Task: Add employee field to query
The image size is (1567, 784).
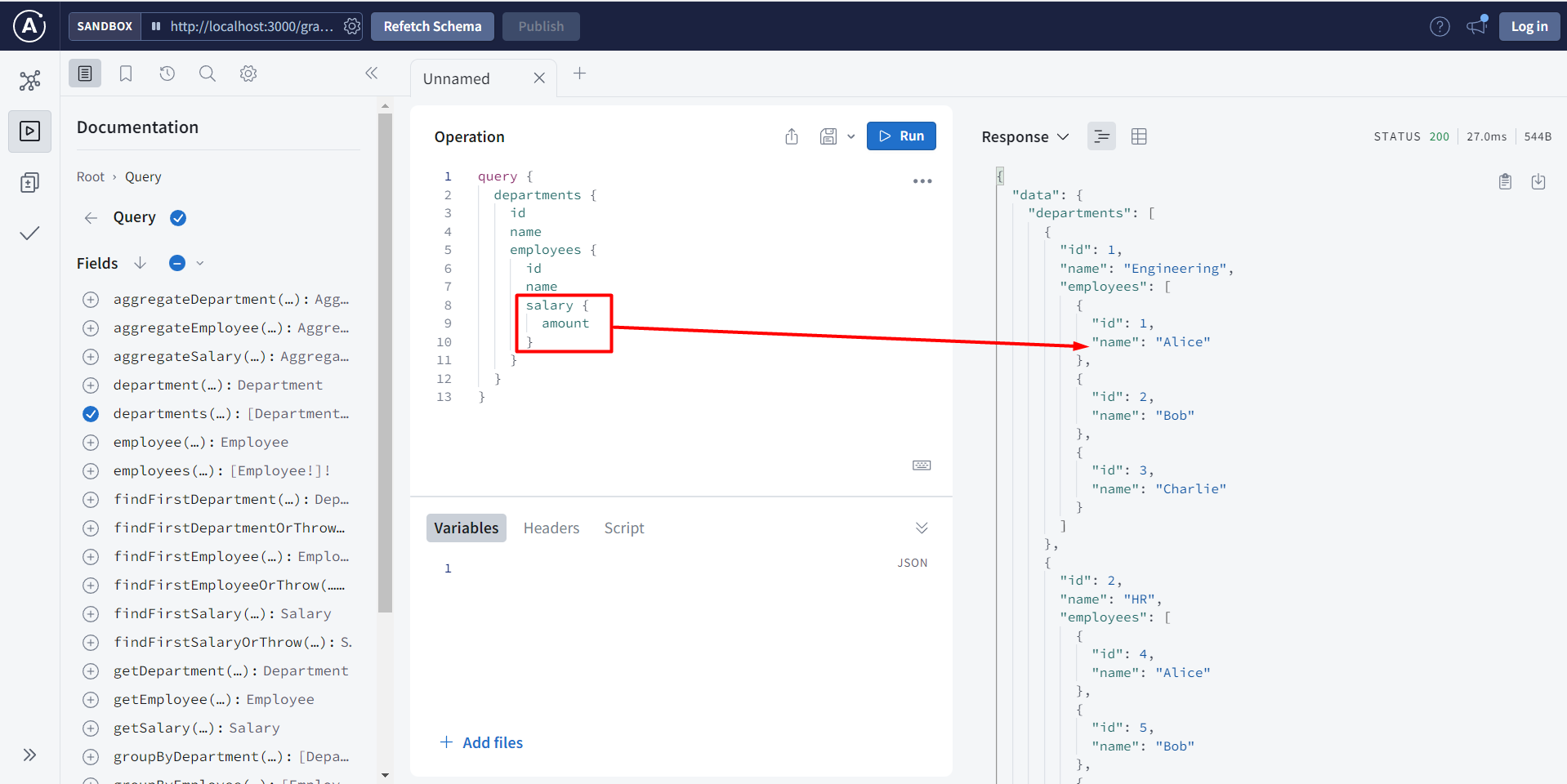Action: click(x=91, y=443)
